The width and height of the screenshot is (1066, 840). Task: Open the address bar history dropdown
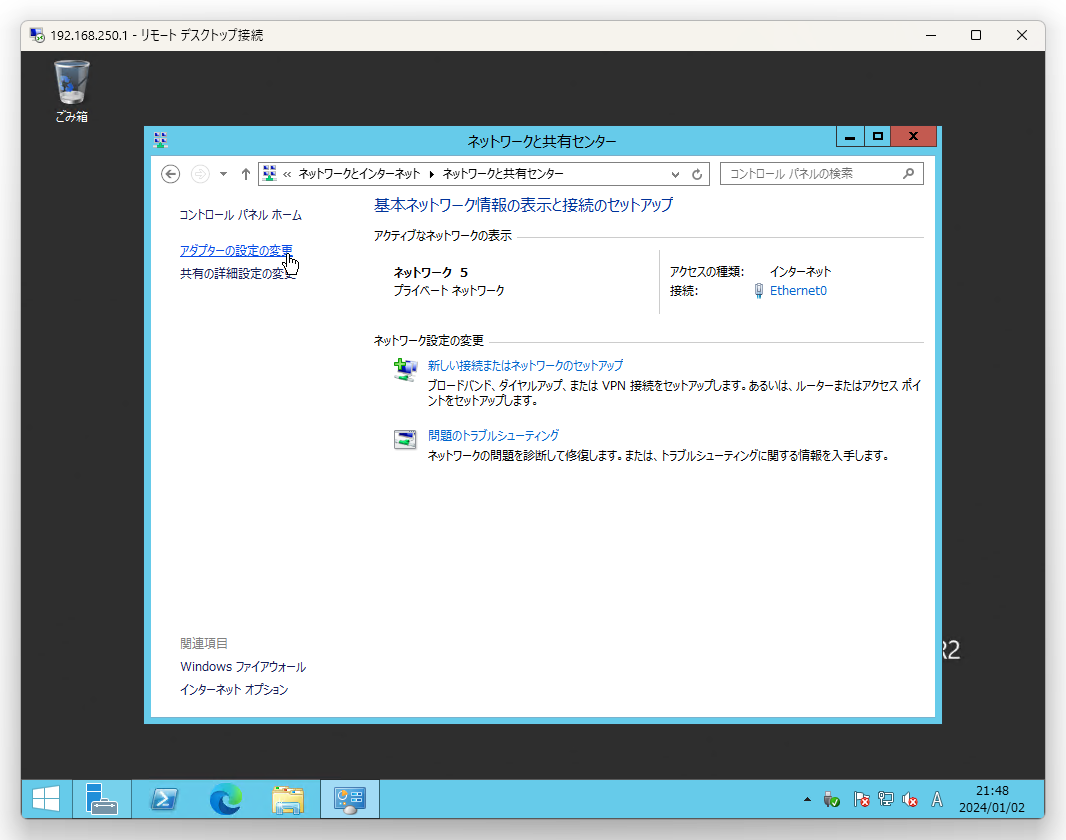675,174
